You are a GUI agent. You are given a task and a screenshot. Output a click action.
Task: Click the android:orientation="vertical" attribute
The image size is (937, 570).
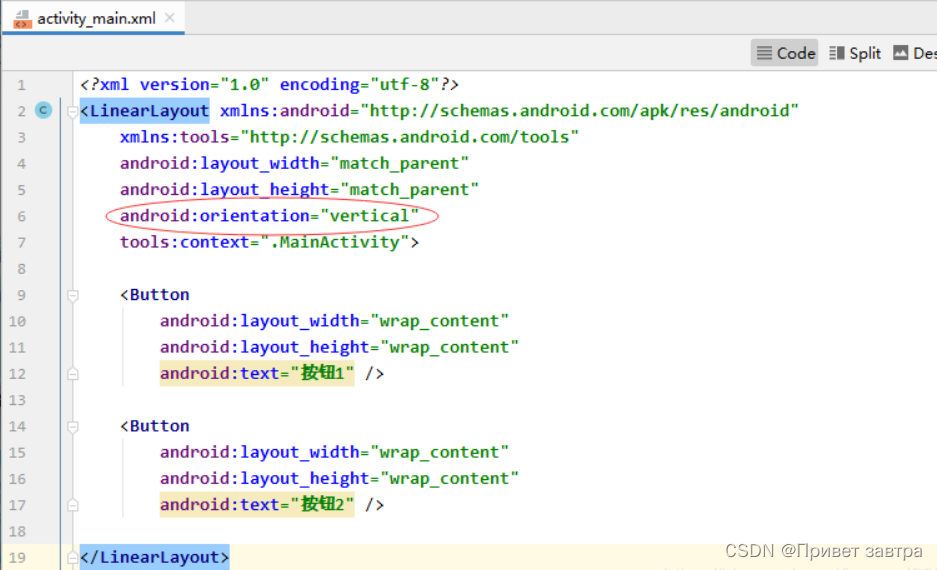pyautogui.click(x=270, y=216)
